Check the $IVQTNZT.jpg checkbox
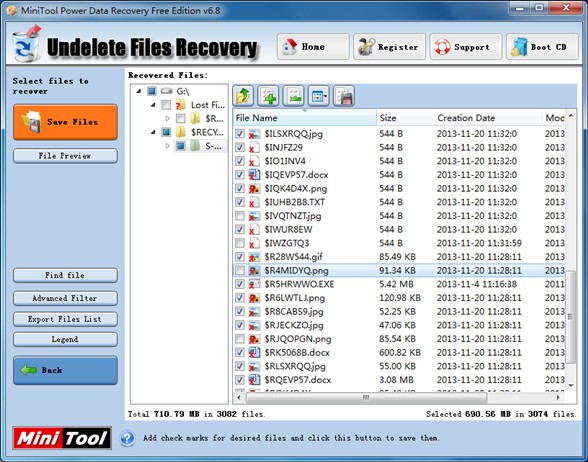Image resolution: width=588 pixels, height=462 pixels. click(240, 216)
